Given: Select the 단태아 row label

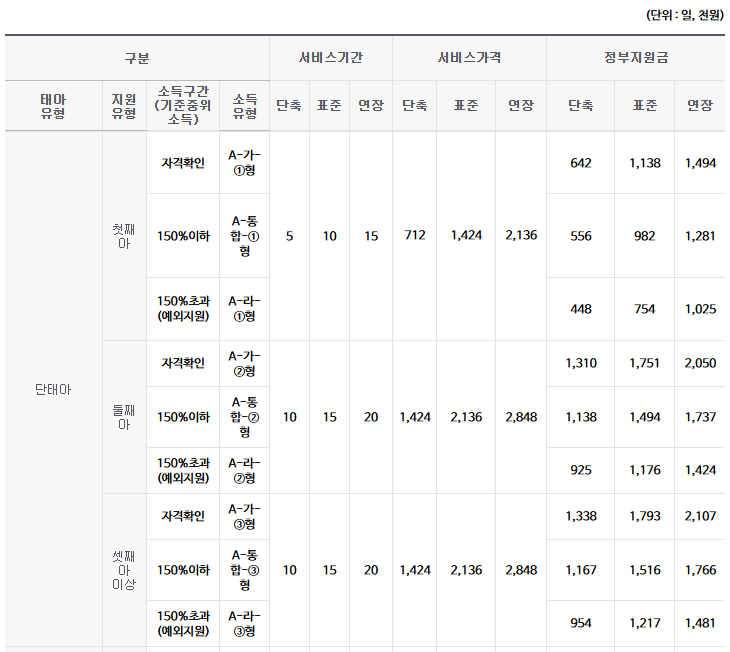Looking at the screenshot, I should pos(53,389).
